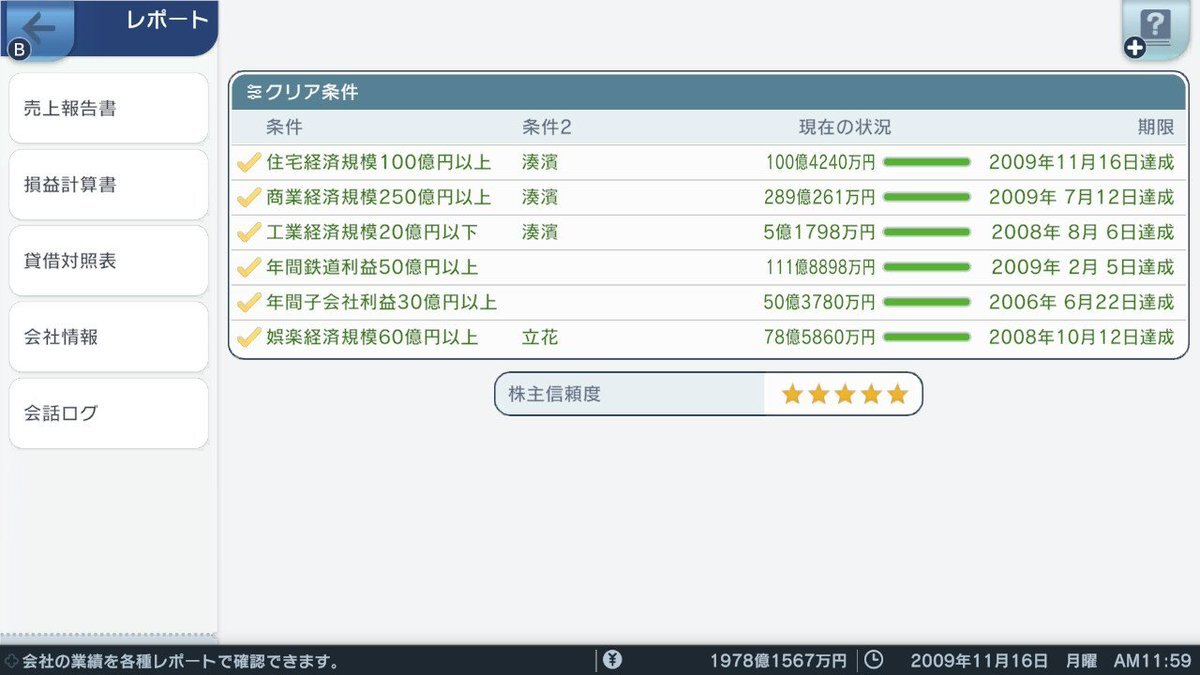Select 娯楽経済規模60億円以上 condition text
Screen dimensions: 1200x675
(372, 337)
